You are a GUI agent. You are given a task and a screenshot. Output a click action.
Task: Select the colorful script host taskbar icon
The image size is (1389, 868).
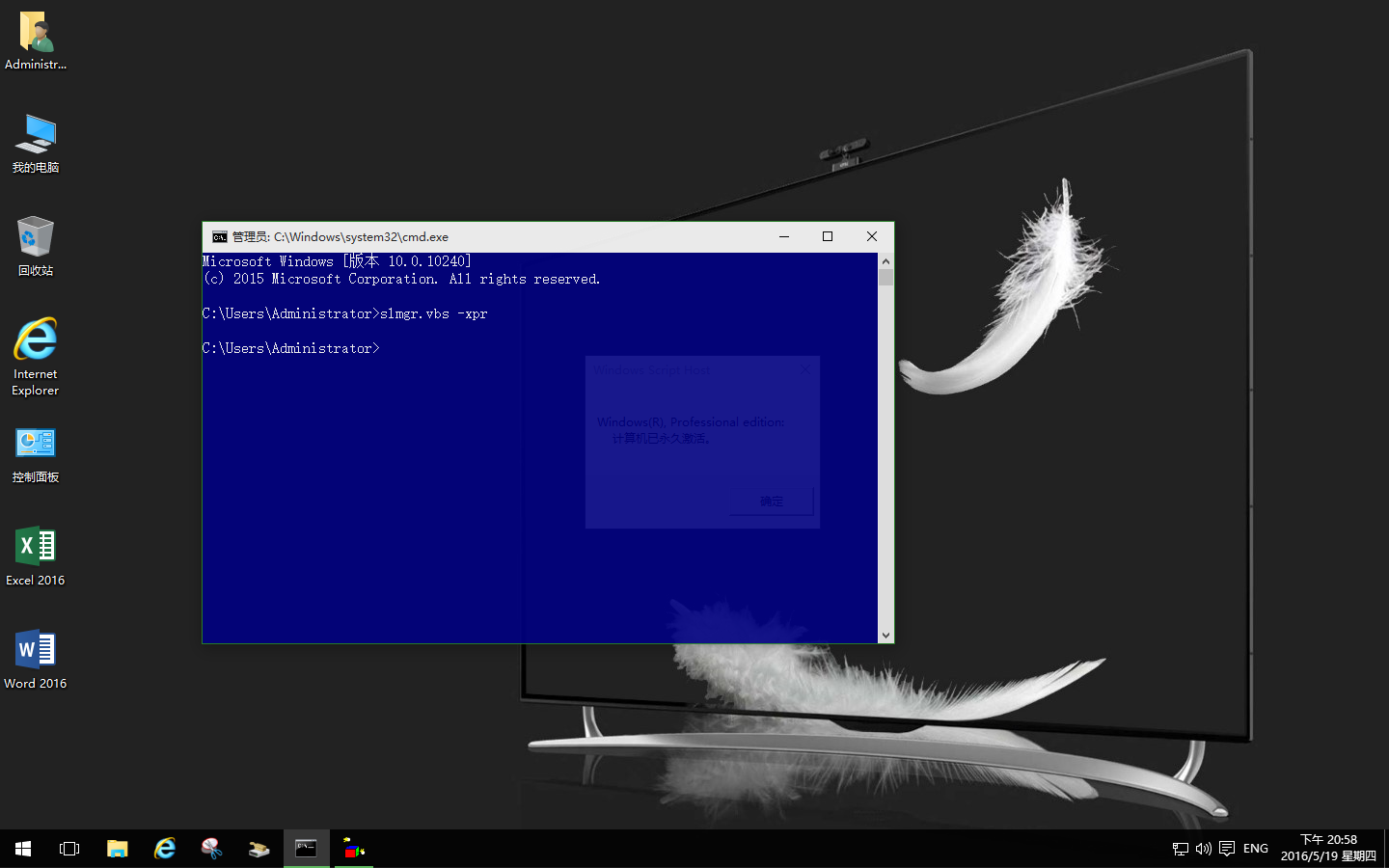(x=354, y=849)
